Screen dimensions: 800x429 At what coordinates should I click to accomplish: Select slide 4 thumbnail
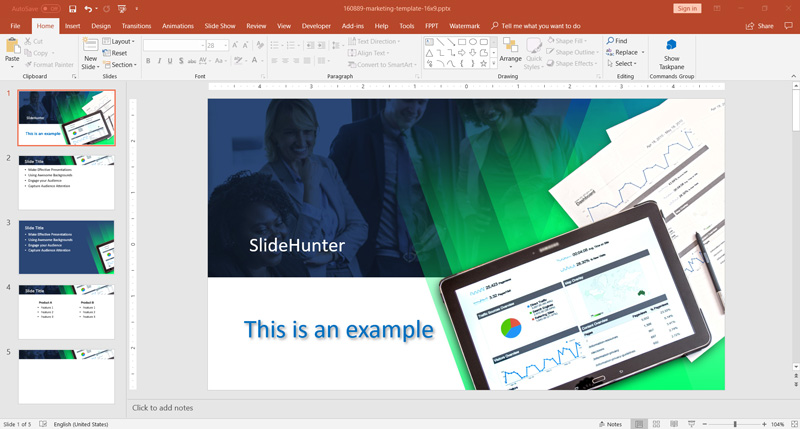pyautogui.click(x=66, y=312)
